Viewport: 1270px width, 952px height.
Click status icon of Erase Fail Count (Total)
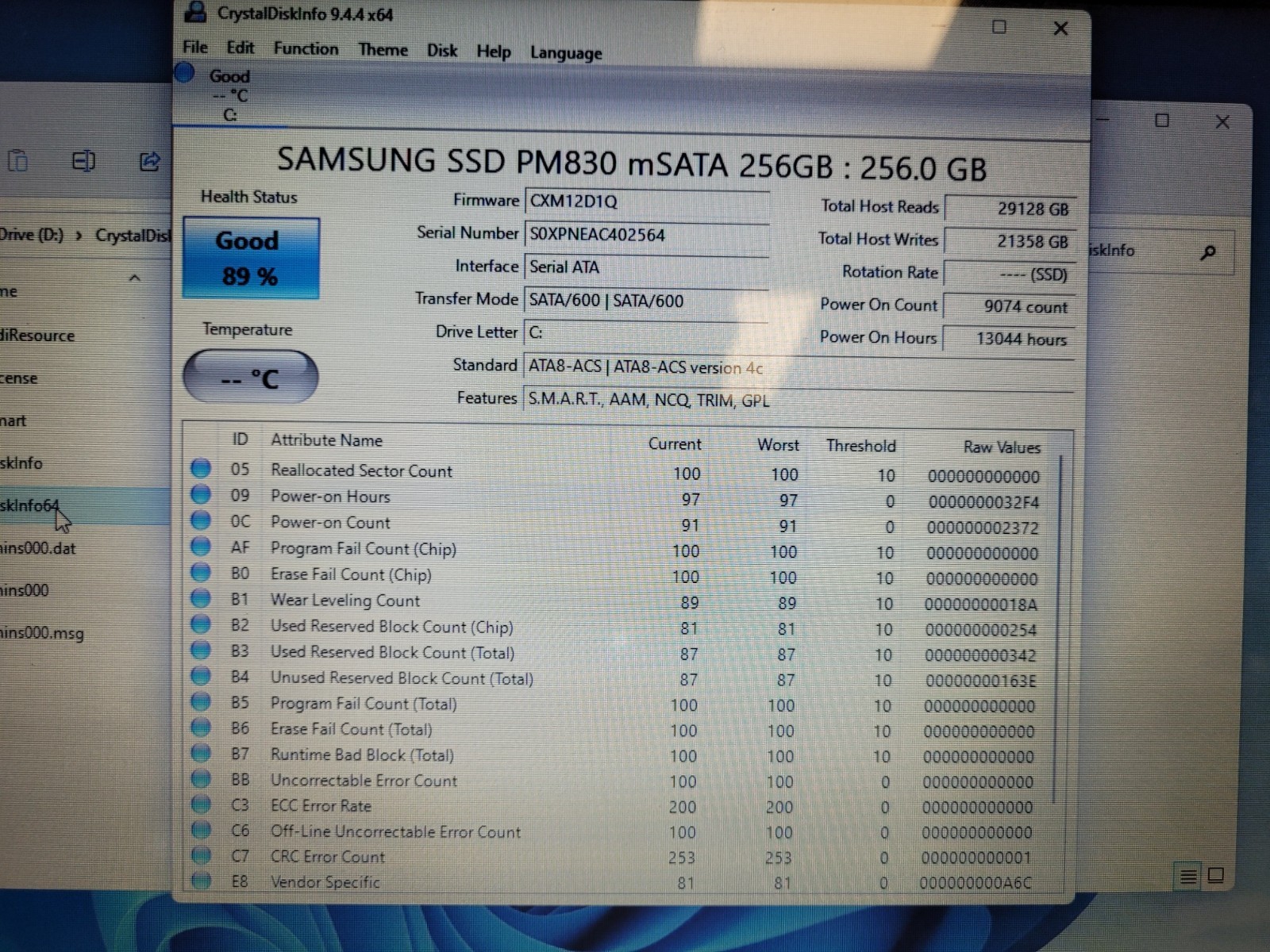coord(201,727)
